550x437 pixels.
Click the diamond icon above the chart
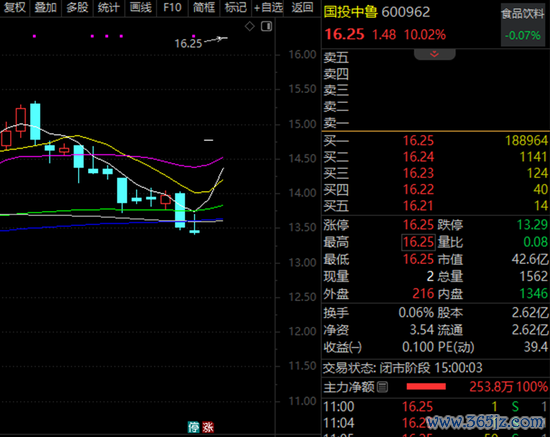249,26
